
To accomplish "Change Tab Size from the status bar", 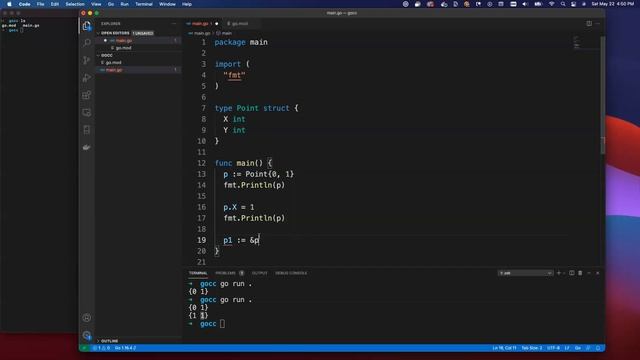I will 532,348.
